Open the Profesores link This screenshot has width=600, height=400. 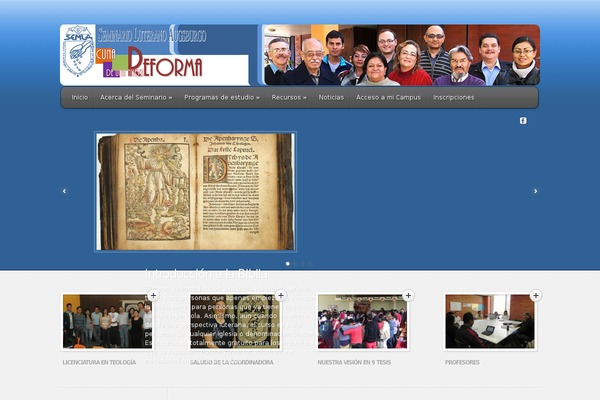point(462,362)
